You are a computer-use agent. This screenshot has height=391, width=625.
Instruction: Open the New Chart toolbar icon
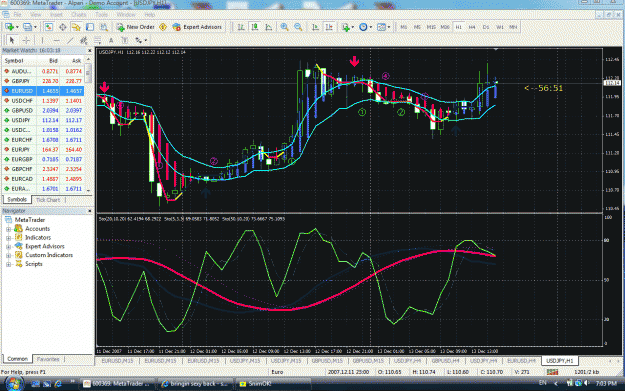coord(9,27)
